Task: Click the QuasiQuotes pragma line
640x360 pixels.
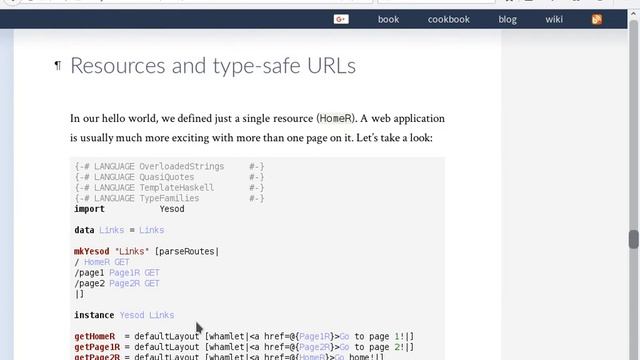Action: coord(169,177)
